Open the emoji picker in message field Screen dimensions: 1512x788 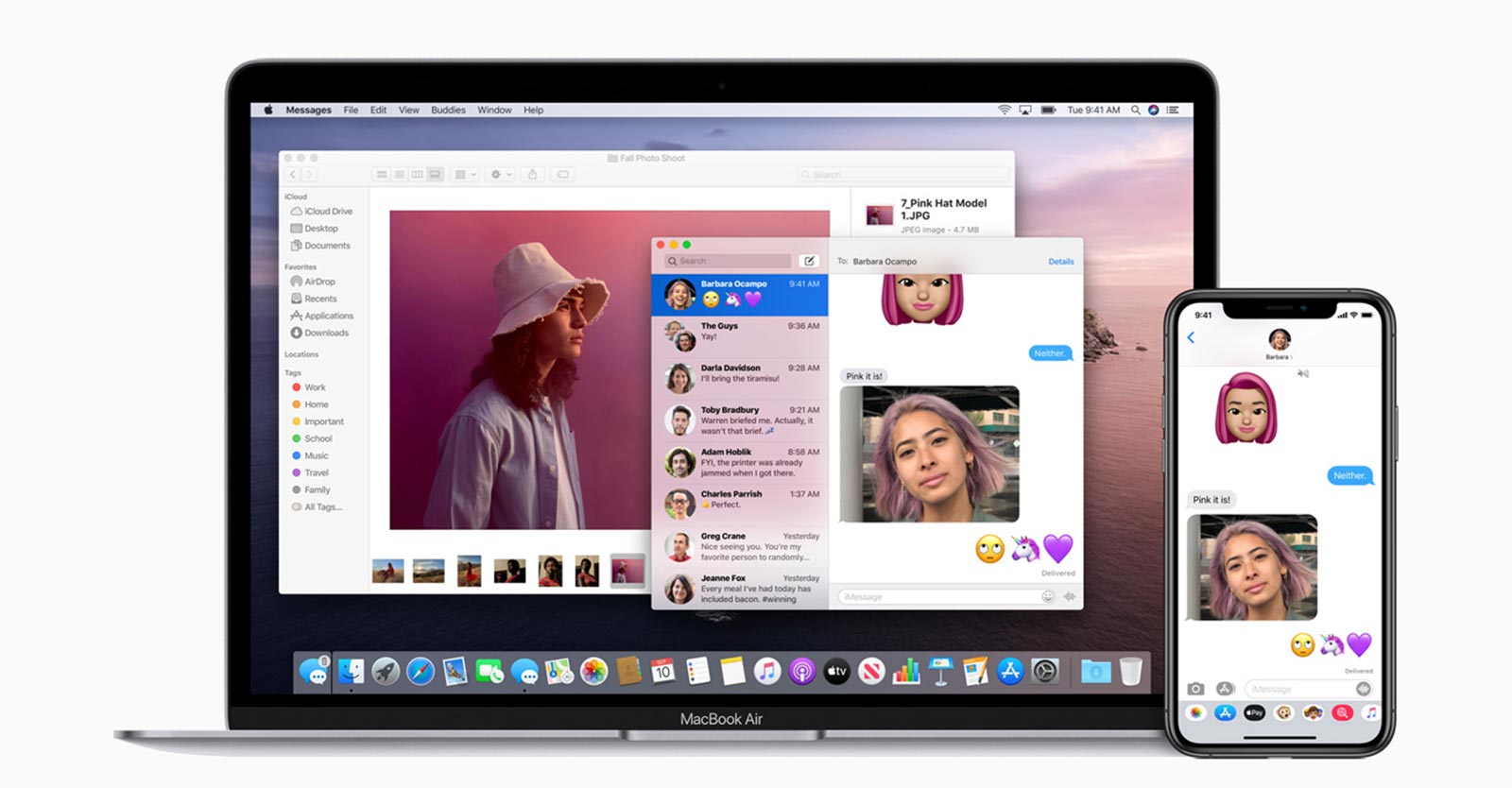coord(1047,596)
